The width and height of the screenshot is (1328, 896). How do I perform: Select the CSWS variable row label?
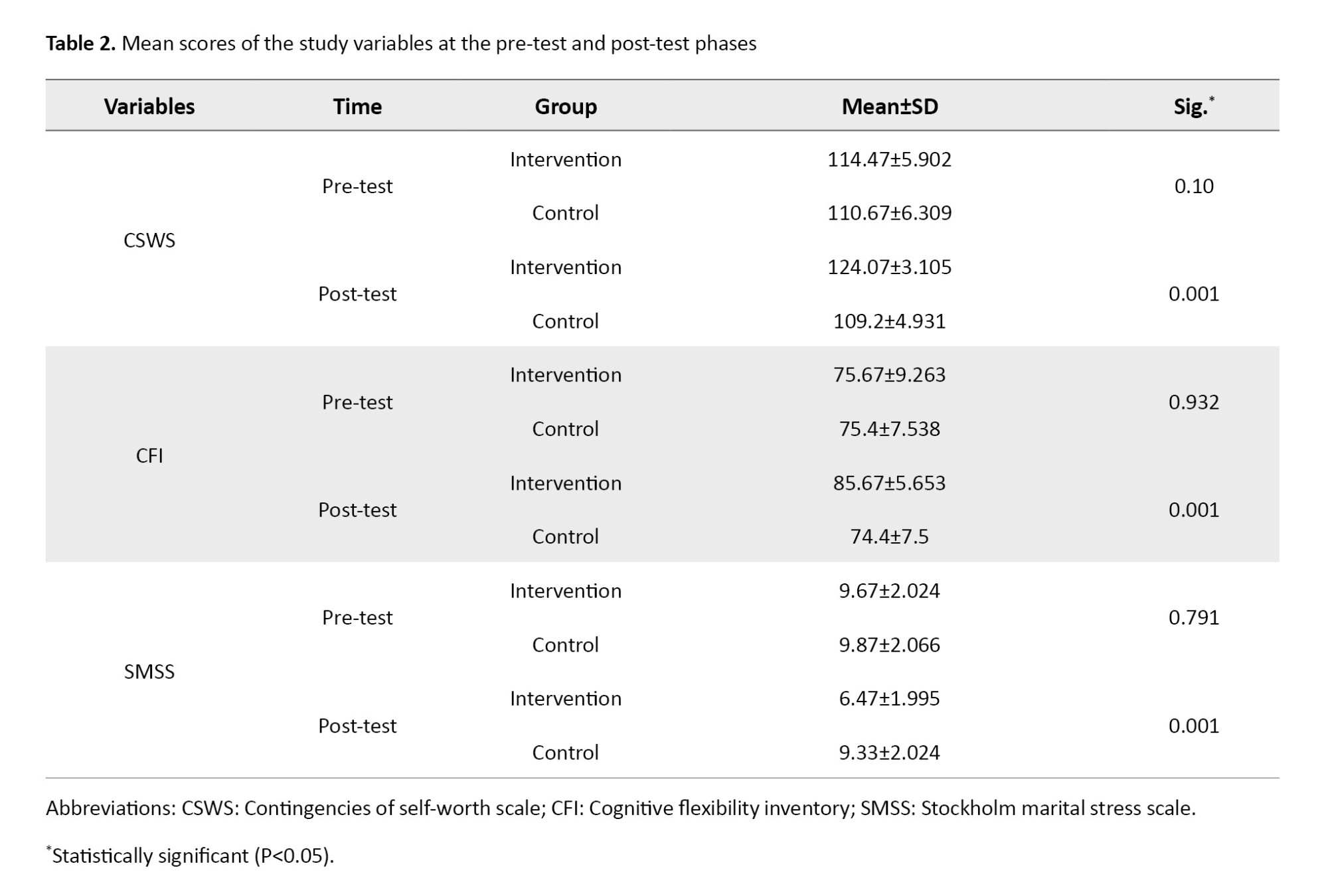click(149, 240)
